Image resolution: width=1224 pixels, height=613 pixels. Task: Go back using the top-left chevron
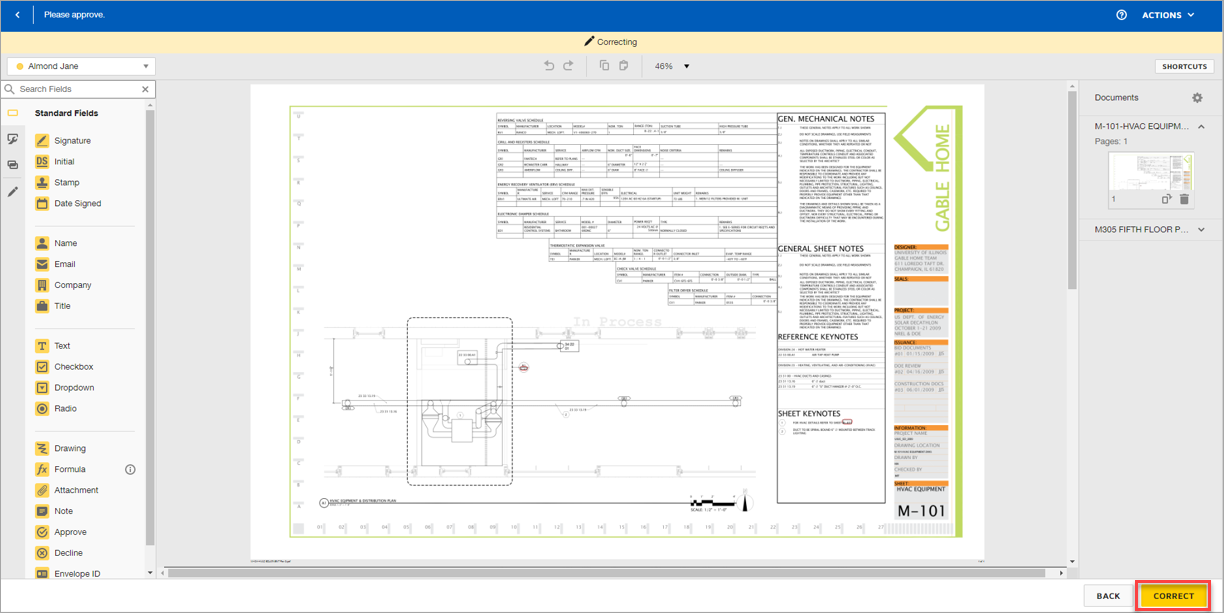pyautogui.click(x=17, y=15)
